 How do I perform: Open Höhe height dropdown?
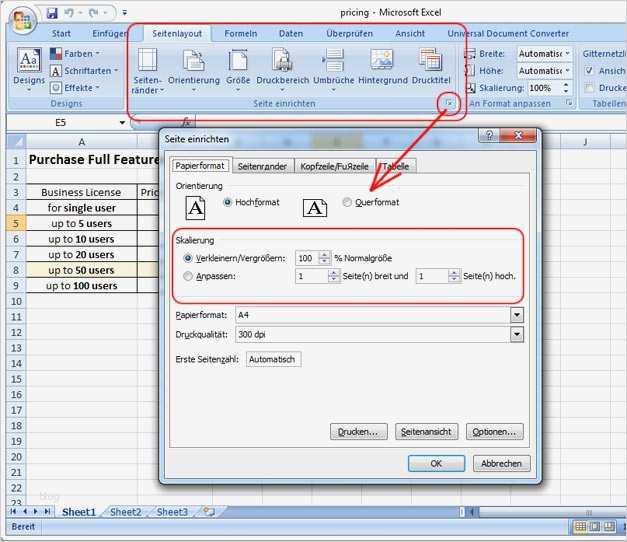pyautogui.click(x=567, y=71)
